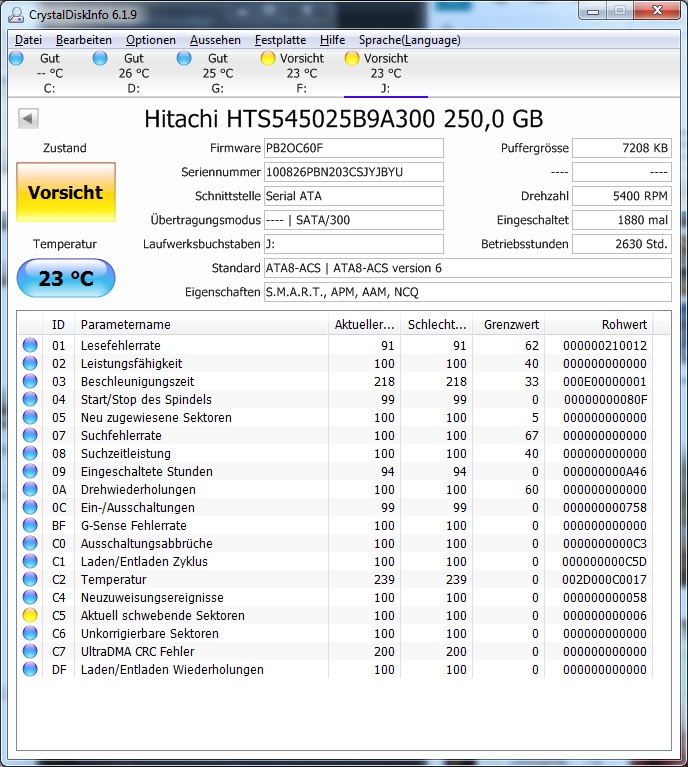
Task: Click blue status orb for Lesefehlerrate row
Action: [30, 346]
